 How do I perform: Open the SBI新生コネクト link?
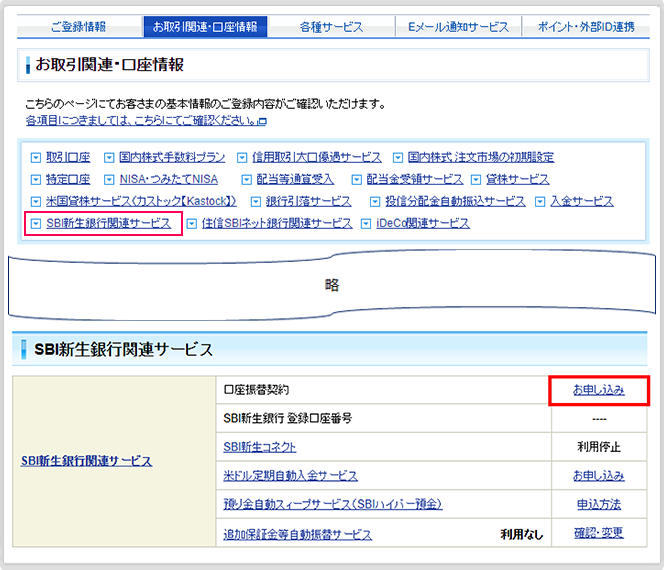point(260,447)
